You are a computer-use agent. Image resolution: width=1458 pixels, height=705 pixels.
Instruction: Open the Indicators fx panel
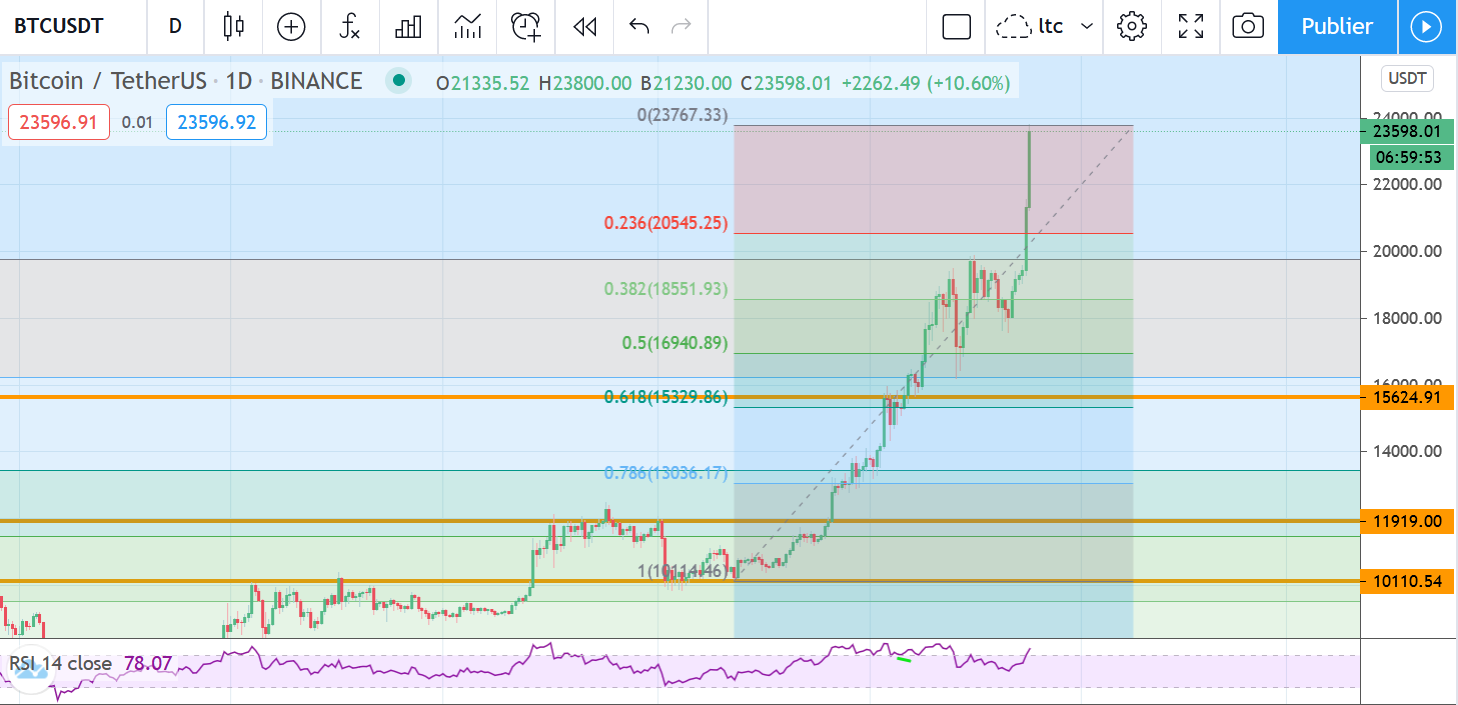[350, 27]
